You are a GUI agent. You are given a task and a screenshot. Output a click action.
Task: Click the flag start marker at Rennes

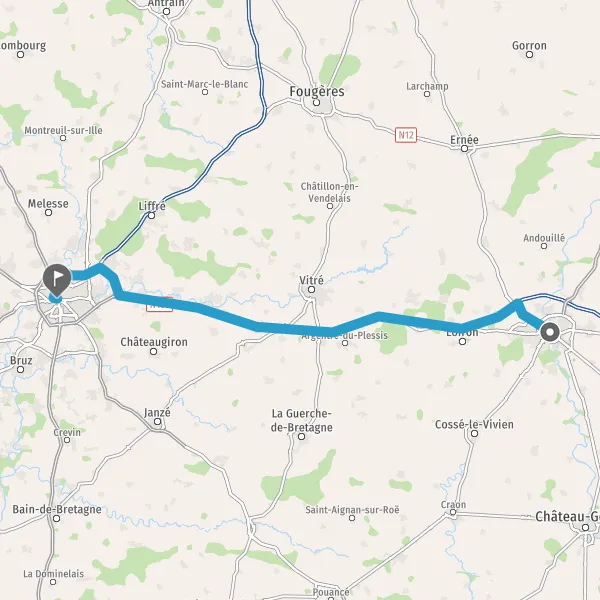click(57, 280)
